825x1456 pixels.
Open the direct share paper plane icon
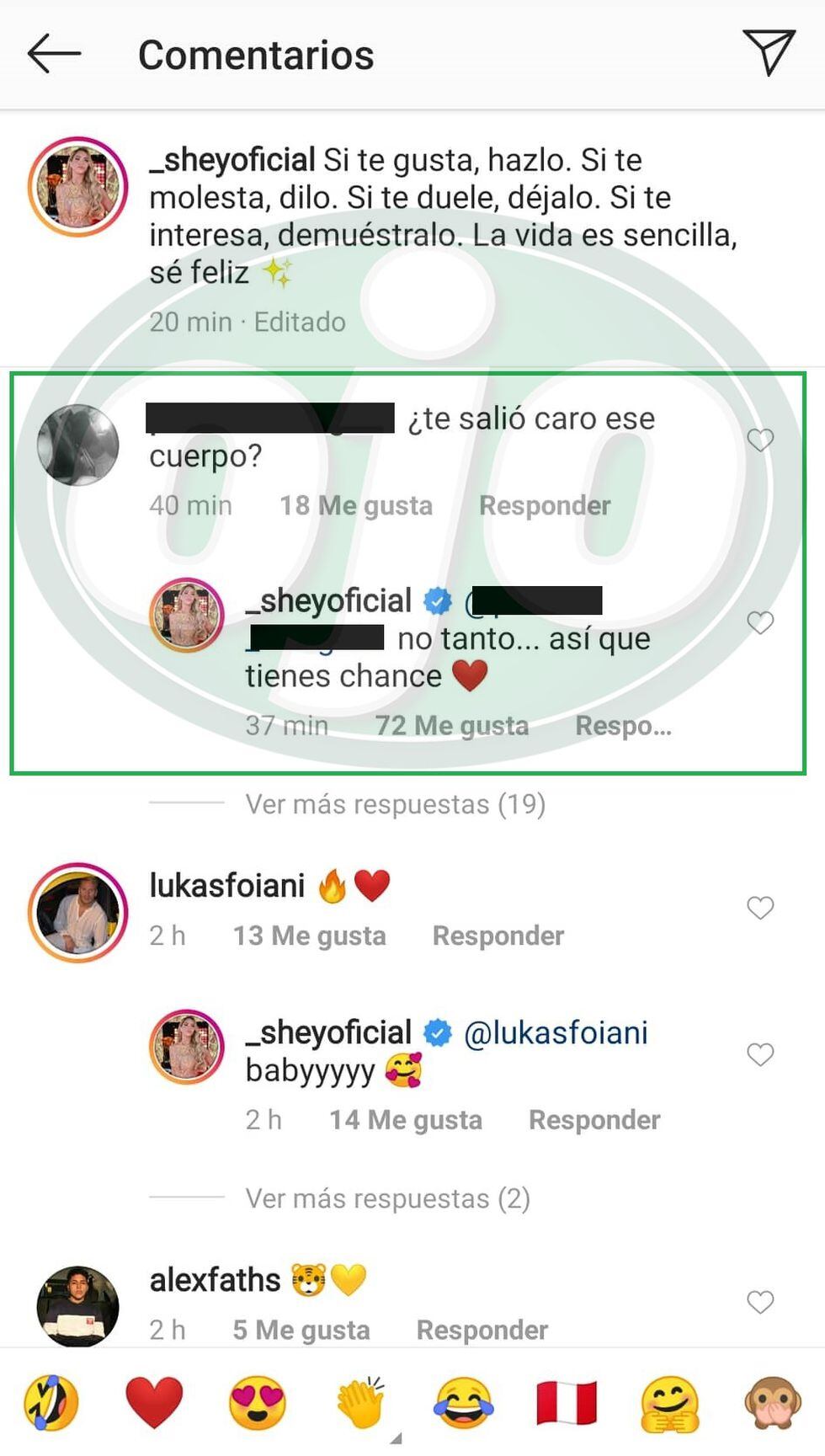coord(769,52)
